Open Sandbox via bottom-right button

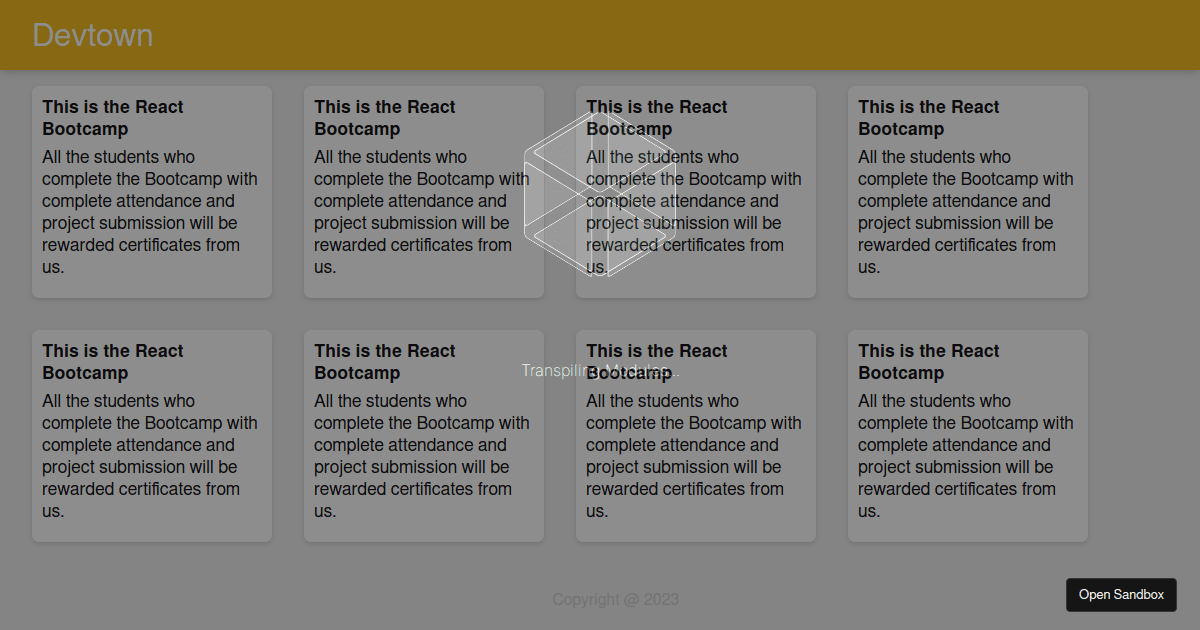coord(1121,594)
